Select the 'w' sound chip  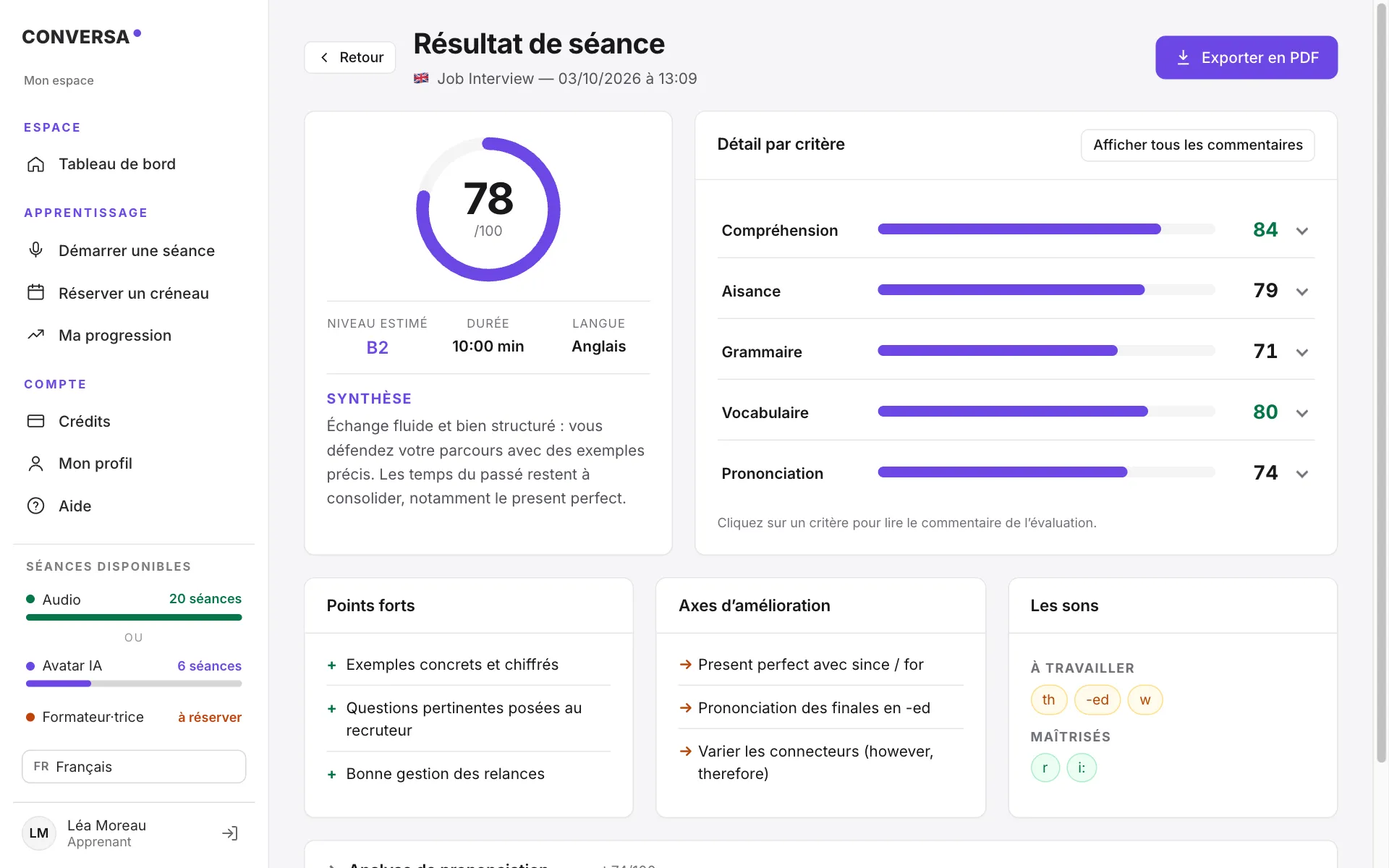(x=1144, y=699)
